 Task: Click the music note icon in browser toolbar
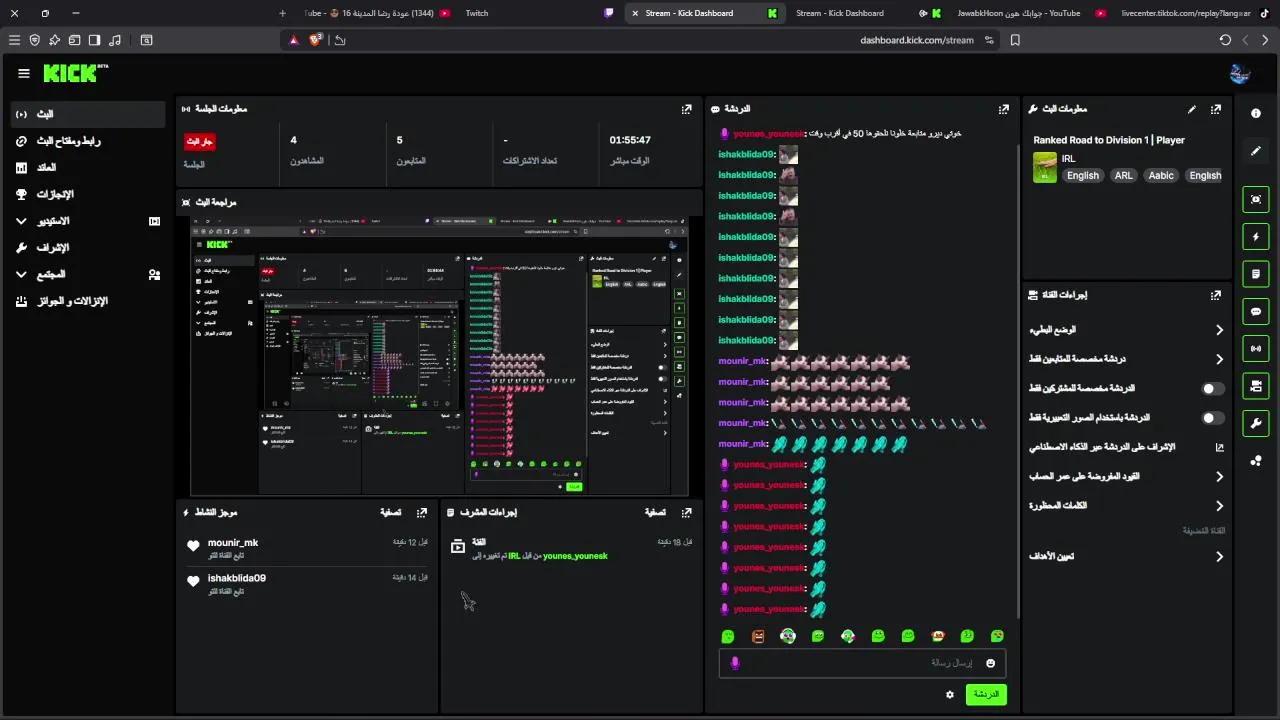tap(114, 40)
